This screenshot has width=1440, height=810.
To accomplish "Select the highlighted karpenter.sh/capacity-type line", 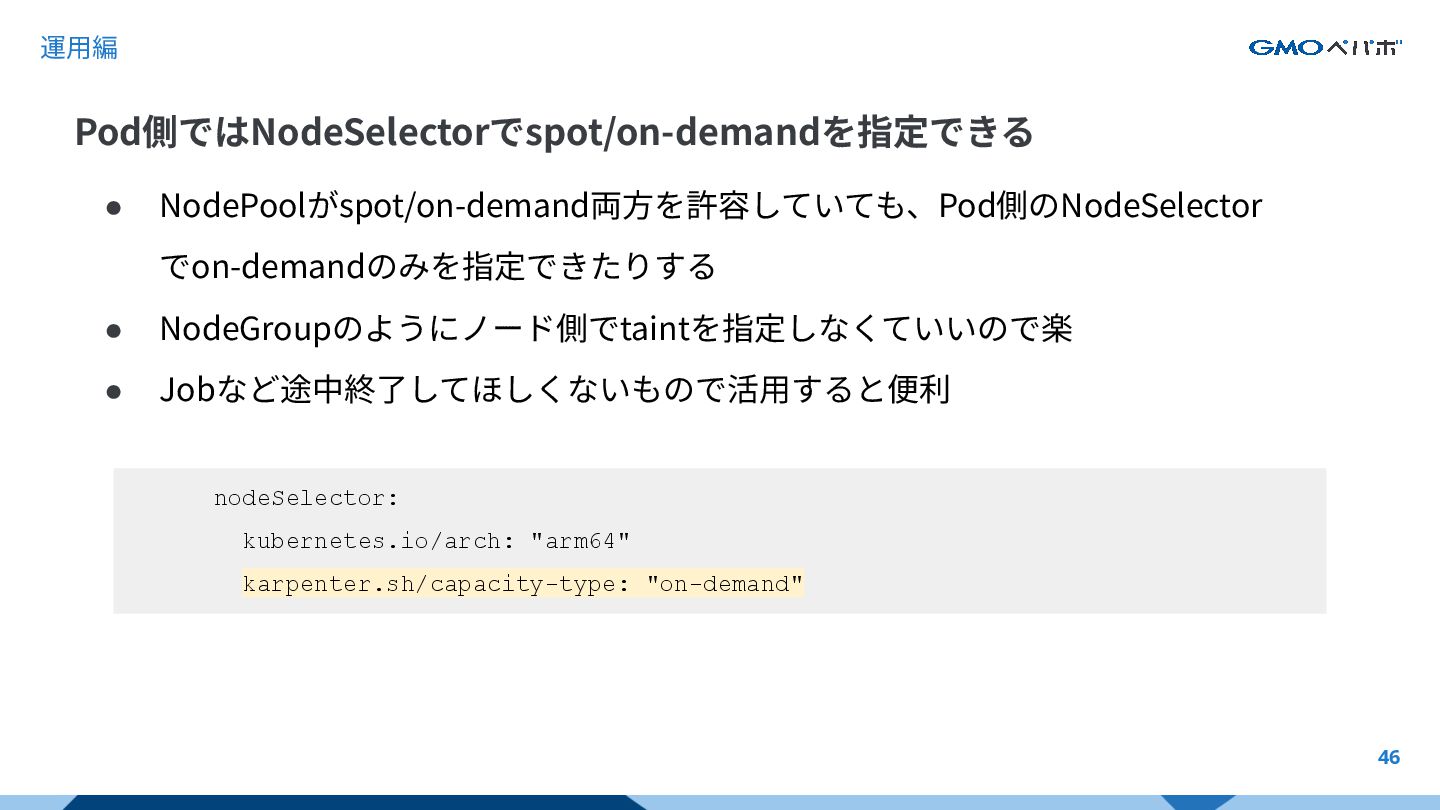I will [x=523, y=584].
